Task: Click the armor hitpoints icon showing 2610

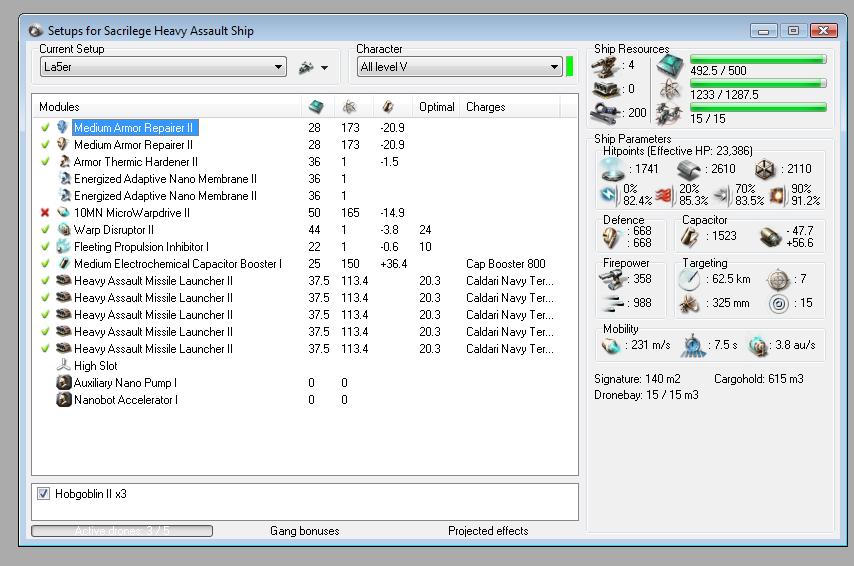Action: (688, 169)
